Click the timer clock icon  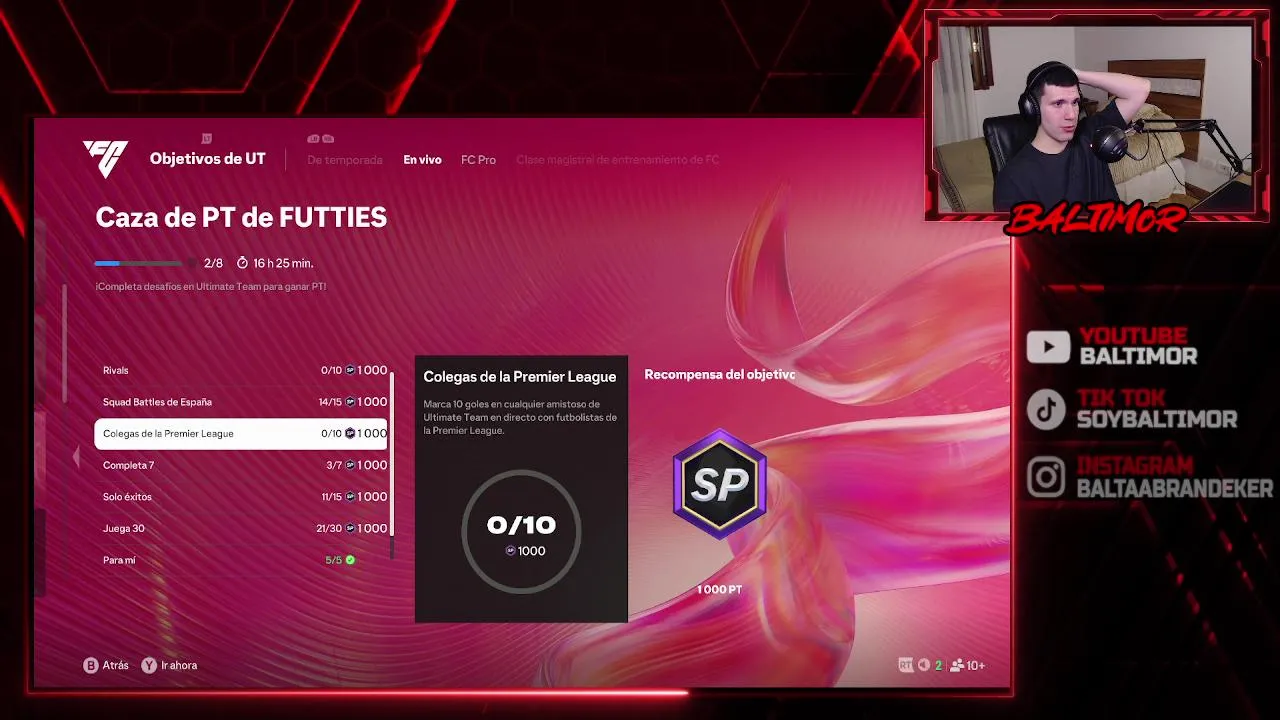pyautogui.click(x=242, y=263)
